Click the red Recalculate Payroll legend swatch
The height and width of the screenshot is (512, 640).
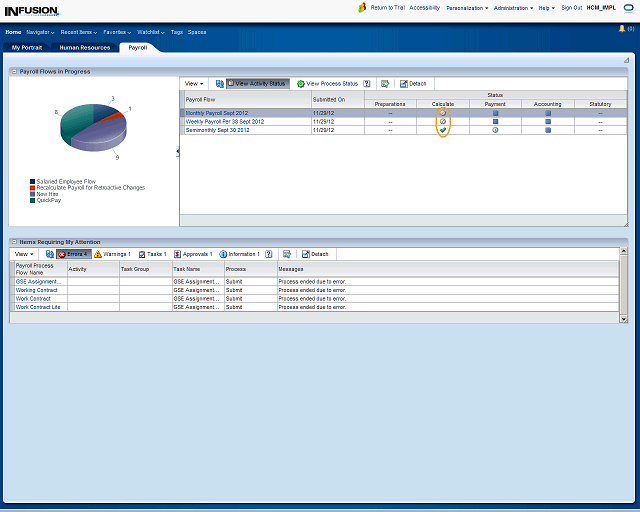(x=33, y=187)
